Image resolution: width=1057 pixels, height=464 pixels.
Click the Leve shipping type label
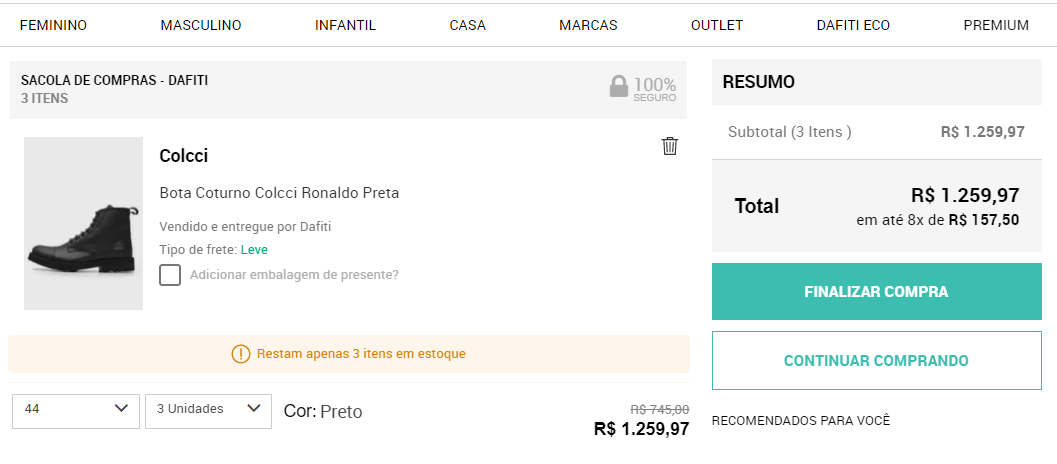coord(254,250)
